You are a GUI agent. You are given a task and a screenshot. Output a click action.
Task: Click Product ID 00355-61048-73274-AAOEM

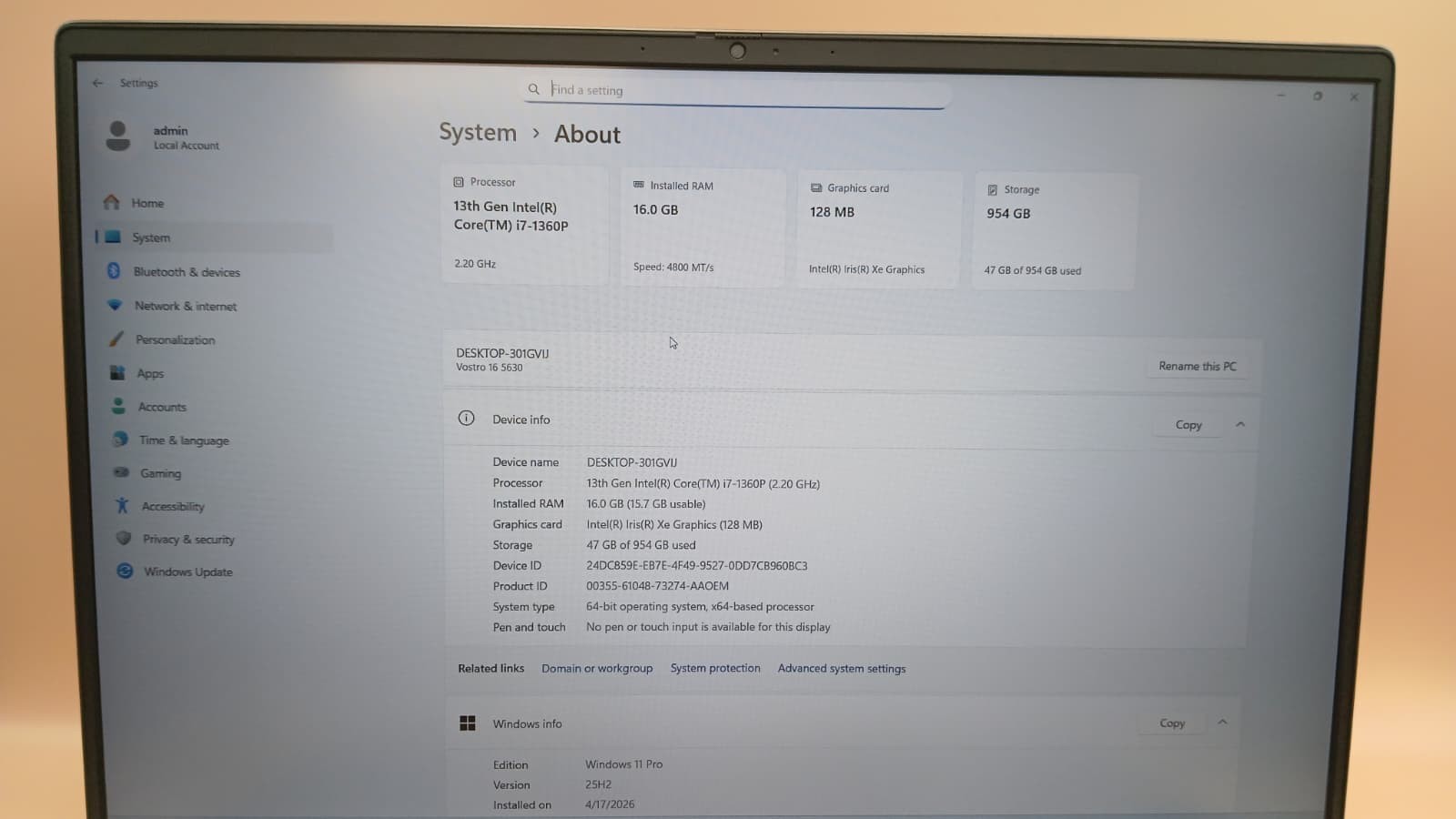point(657,586)
